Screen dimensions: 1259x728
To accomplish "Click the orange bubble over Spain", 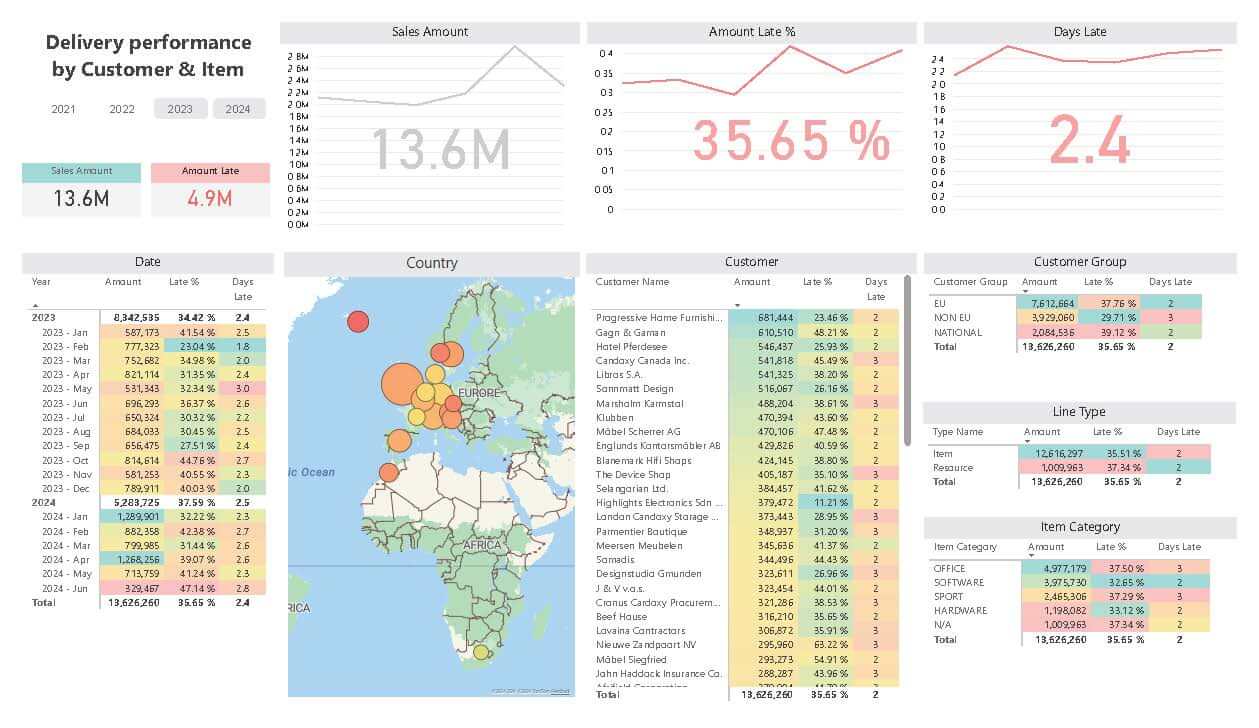I will [399, 441].
